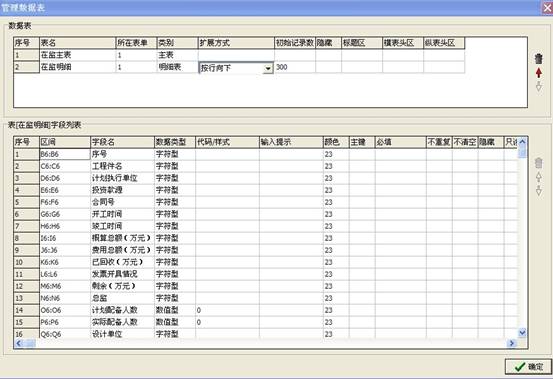Click the horizontal scrollbar thumb in field list

29,343
